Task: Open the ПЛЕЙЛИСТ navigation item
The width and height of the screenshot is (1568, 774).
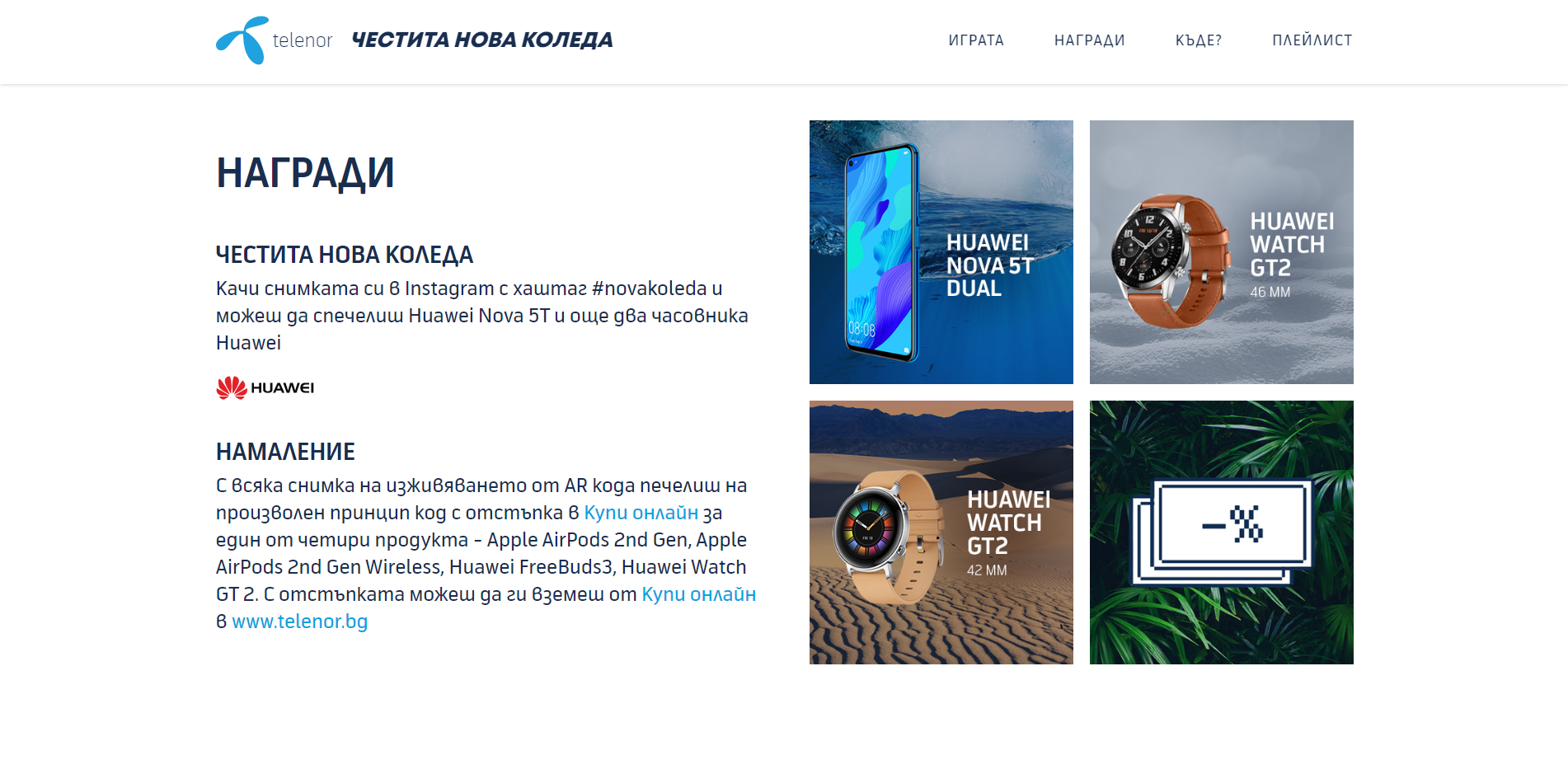Action: click(1312, 40)
